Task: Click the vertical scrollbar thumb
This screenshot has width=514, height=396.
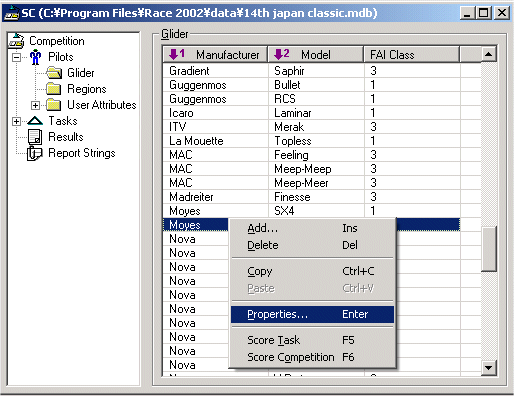Action: pyautogui.click(x=489, y=249)
